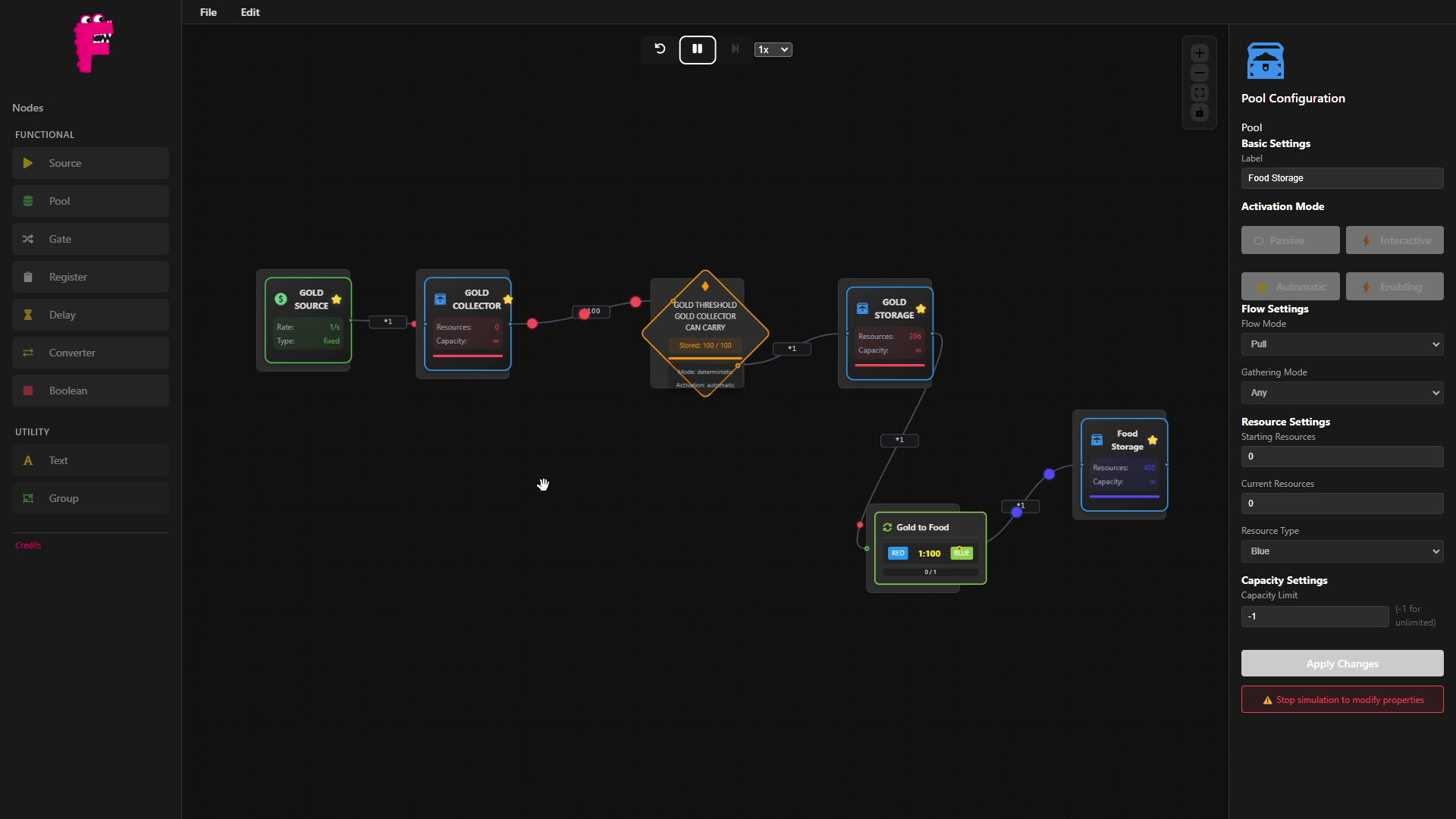
Task: Pause the running simulation
Action: 697,49
